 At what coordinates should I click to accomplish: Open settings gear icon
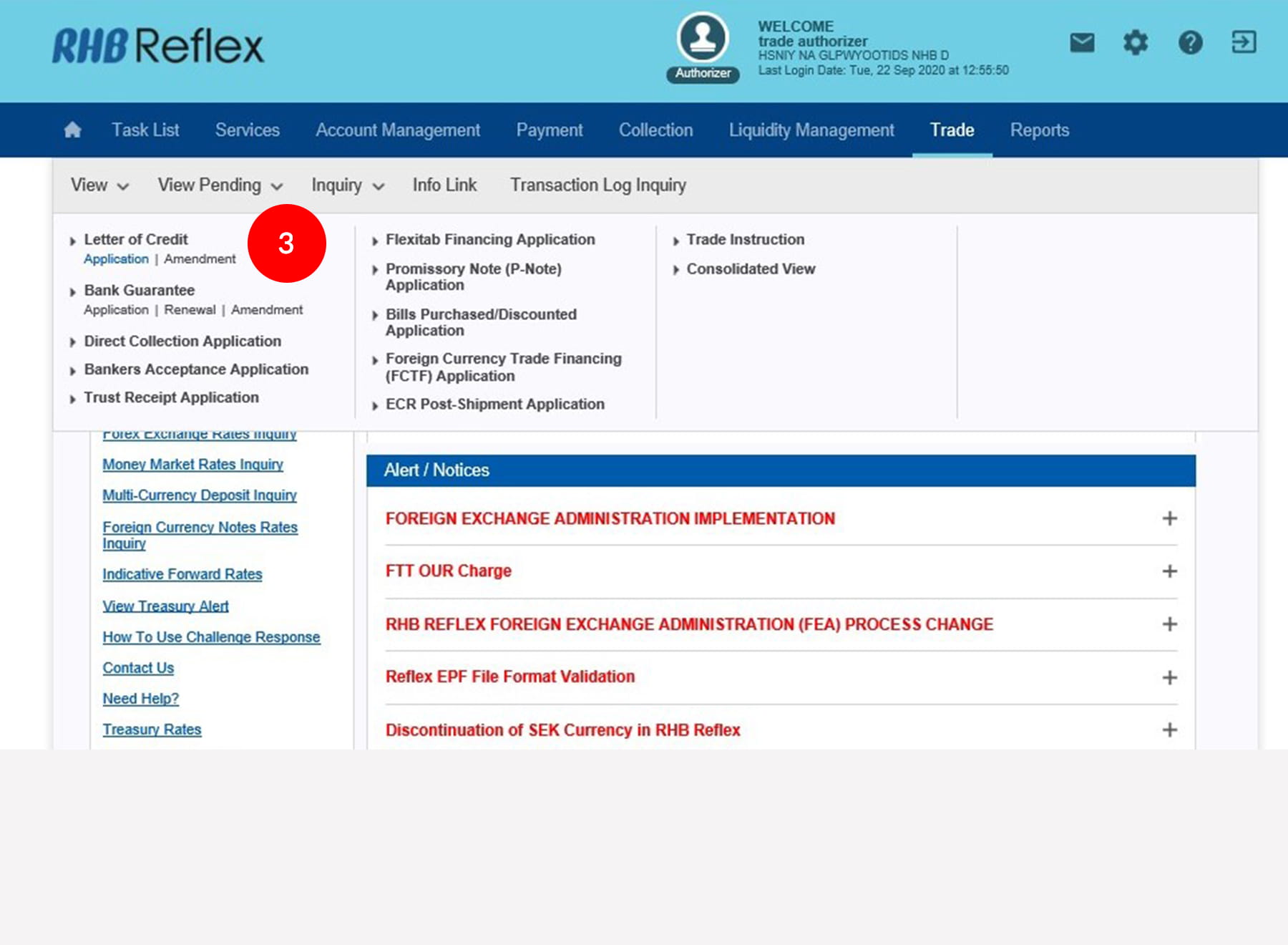(x=1136, y=43)
